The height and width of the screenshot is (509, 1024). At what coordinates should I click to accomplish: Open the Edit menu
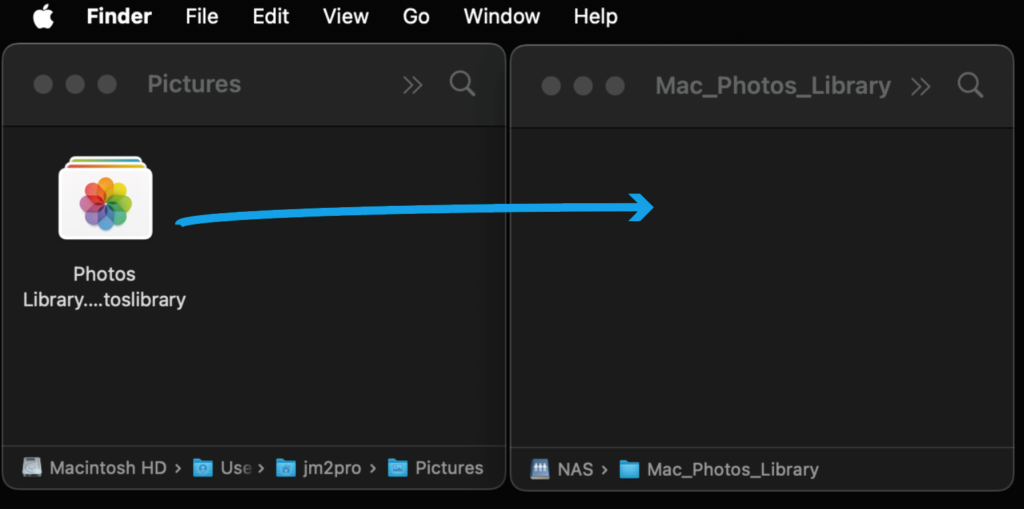coord(271,16)
